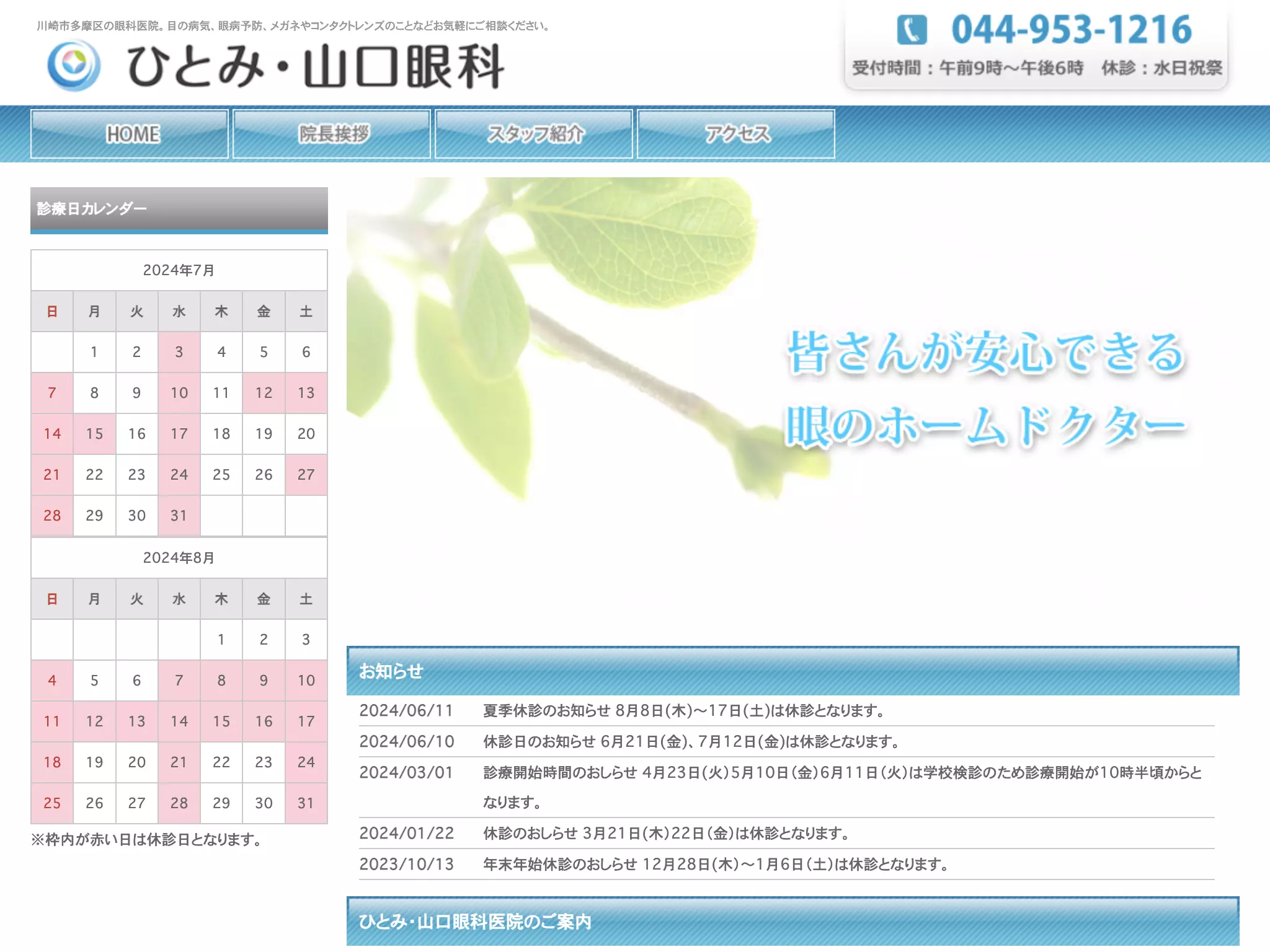
Task: Click the telephone icon beside the phone number
Action: point(912,30)
